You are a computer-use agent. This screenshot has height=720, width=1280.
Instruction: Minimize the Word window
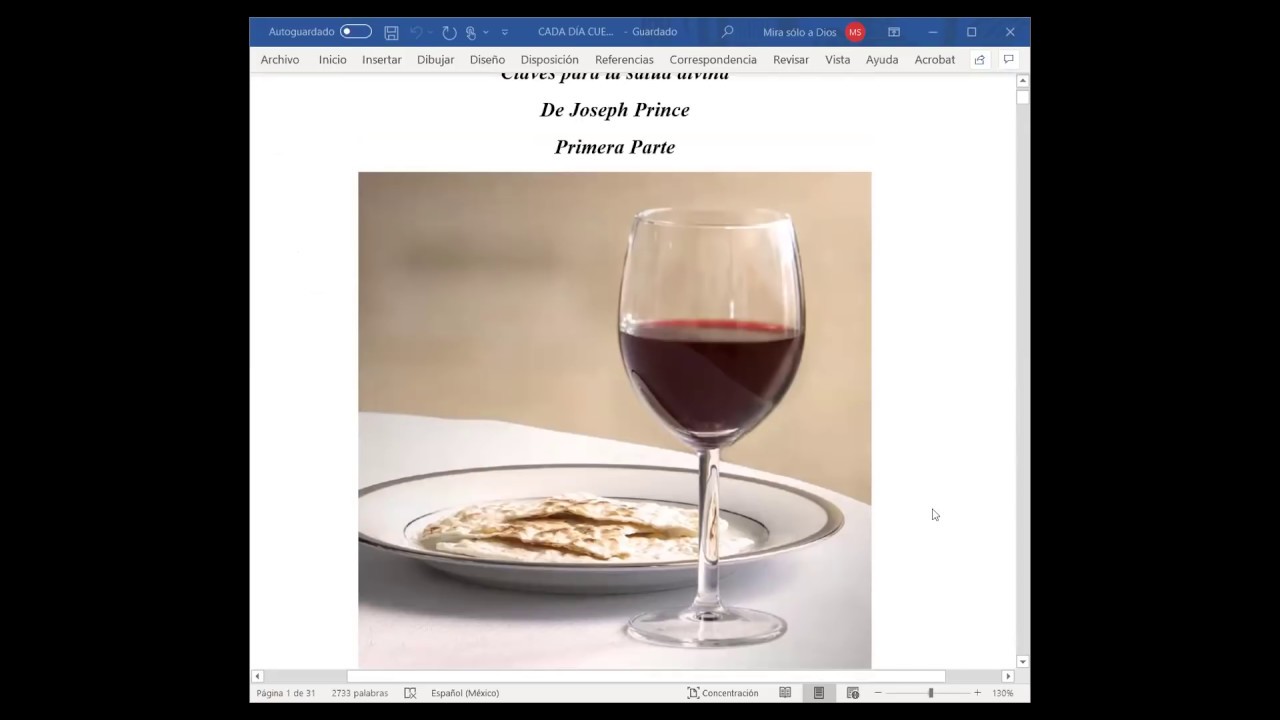(x=933, y=32)
